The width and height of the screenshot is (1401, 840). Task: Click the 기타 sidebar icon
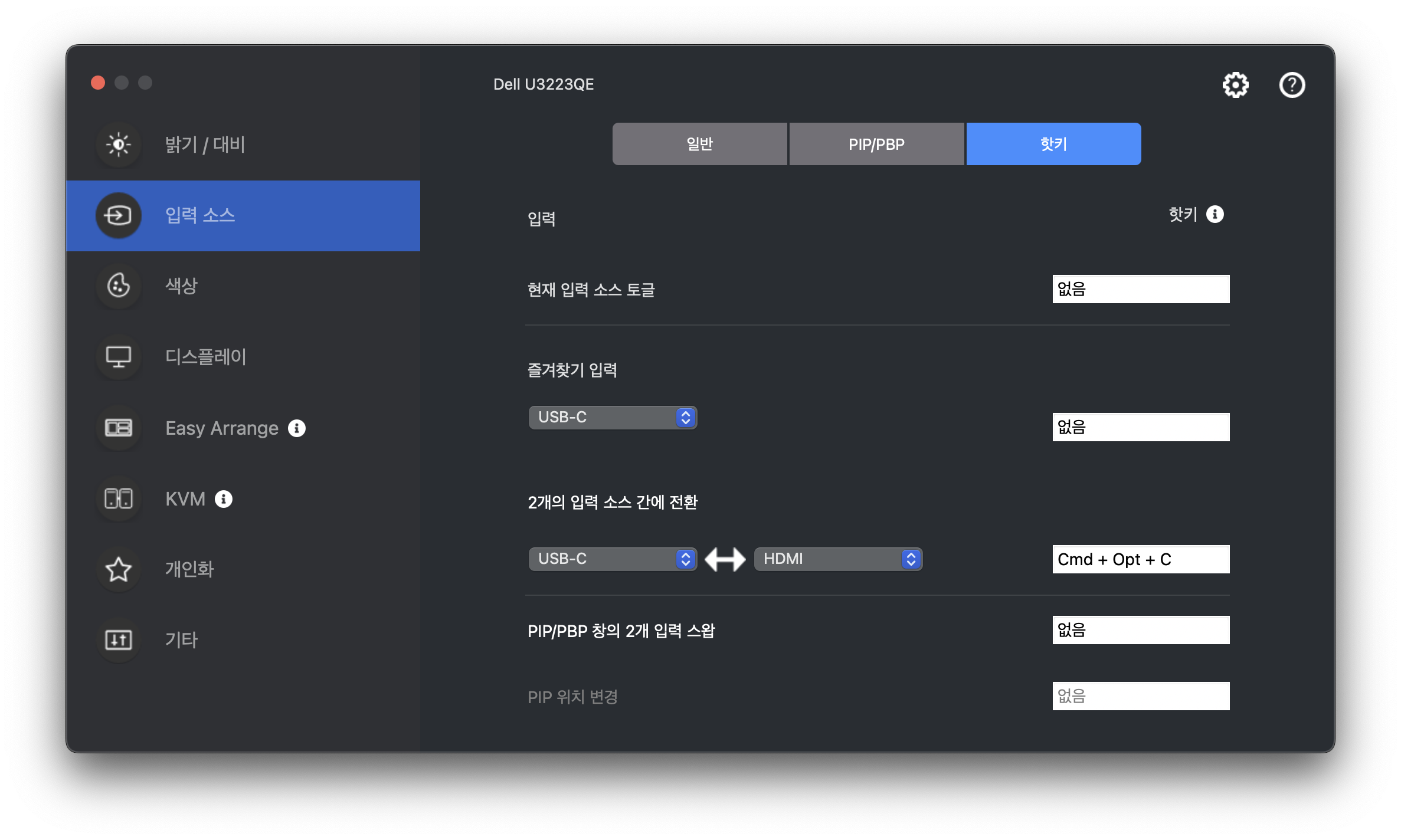[x=119, y=640]
